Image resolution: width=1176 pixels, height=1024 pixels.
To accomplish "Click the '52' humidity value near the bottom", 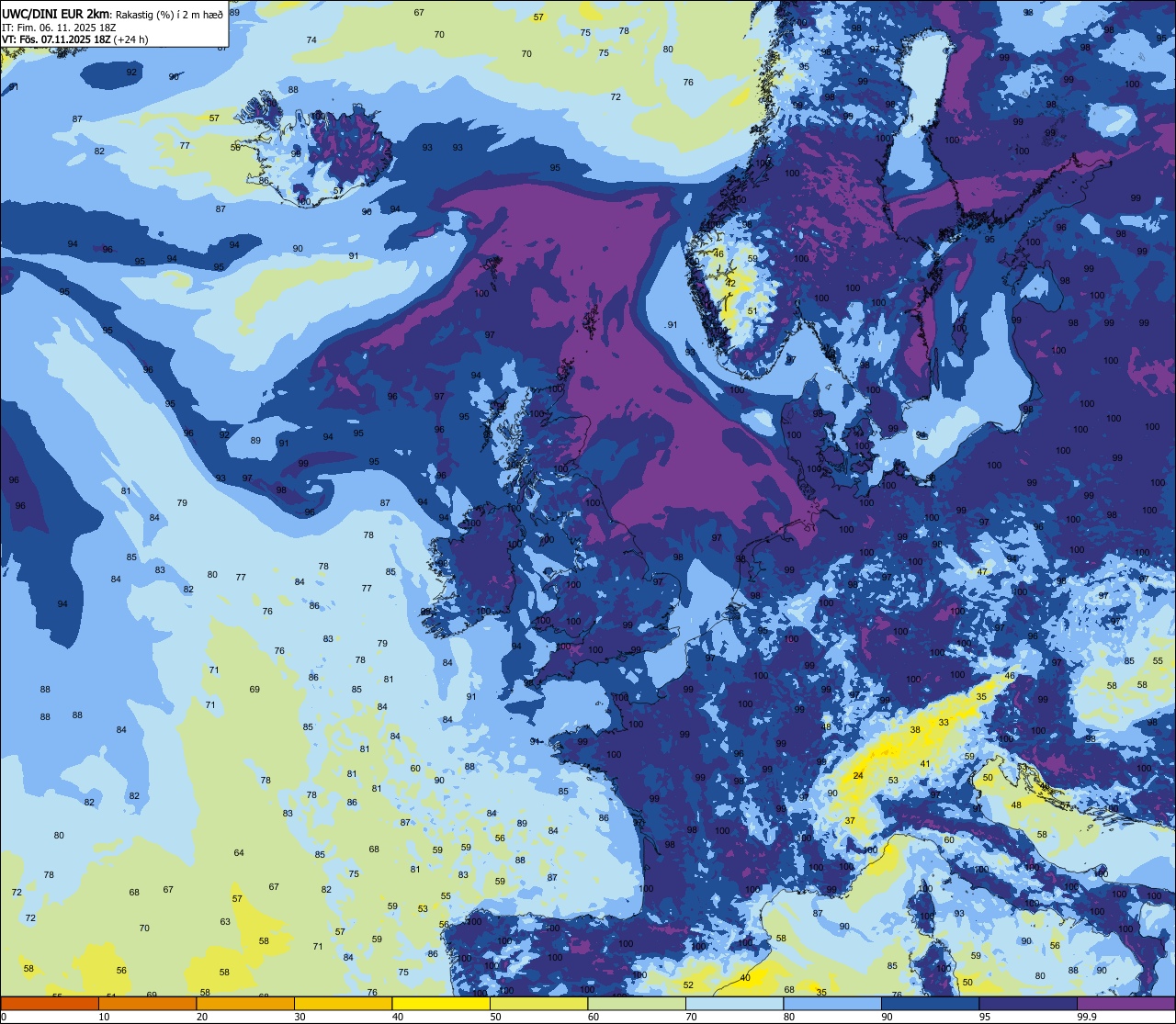I will click(x=689, y=985).
